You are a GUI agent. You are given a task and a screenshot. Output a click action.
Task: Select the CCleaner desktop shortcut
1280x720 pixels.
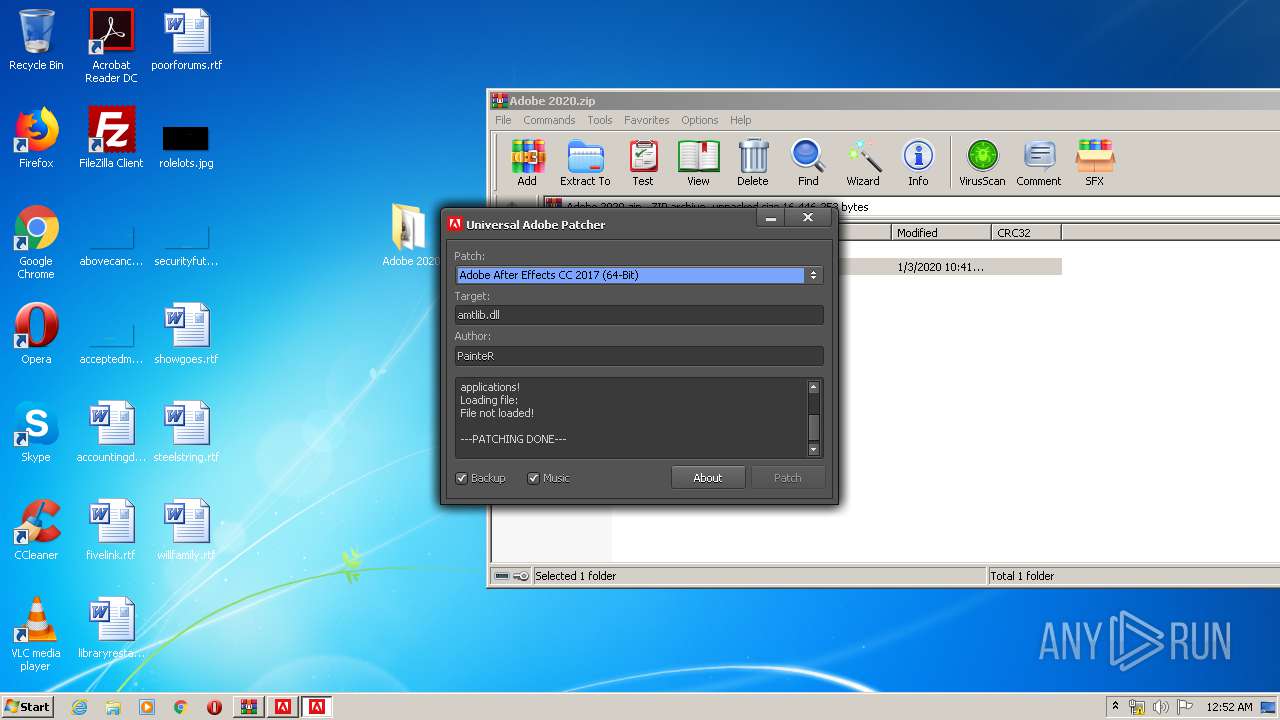36,530
